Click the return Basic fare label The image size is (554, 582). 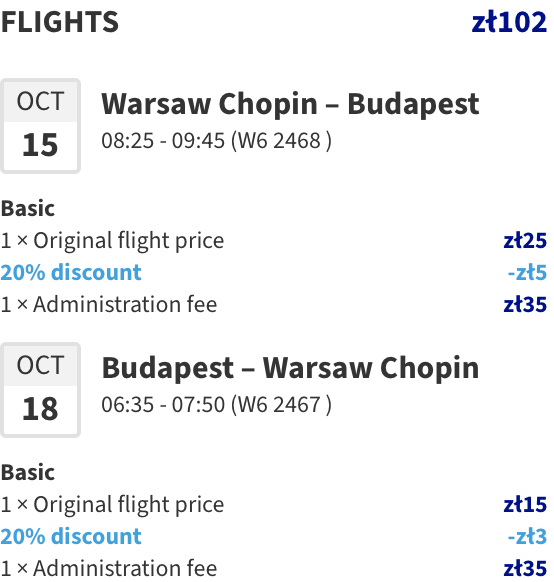point(28,472)
